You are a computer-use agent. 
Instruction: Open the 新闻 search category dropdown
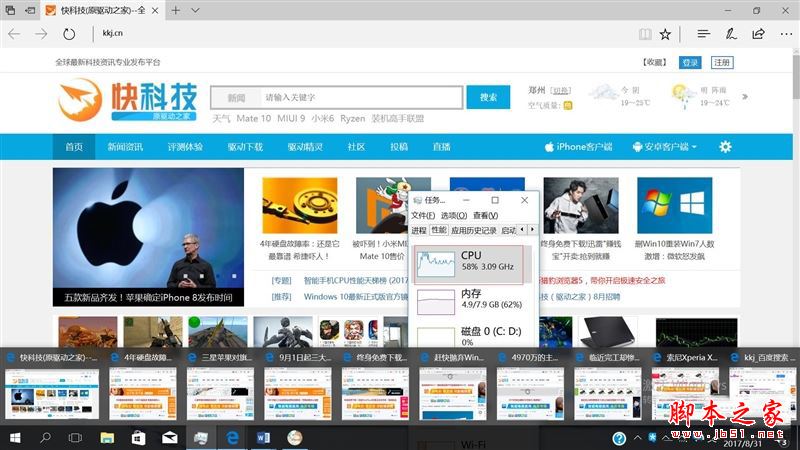[x=236, y=97]
